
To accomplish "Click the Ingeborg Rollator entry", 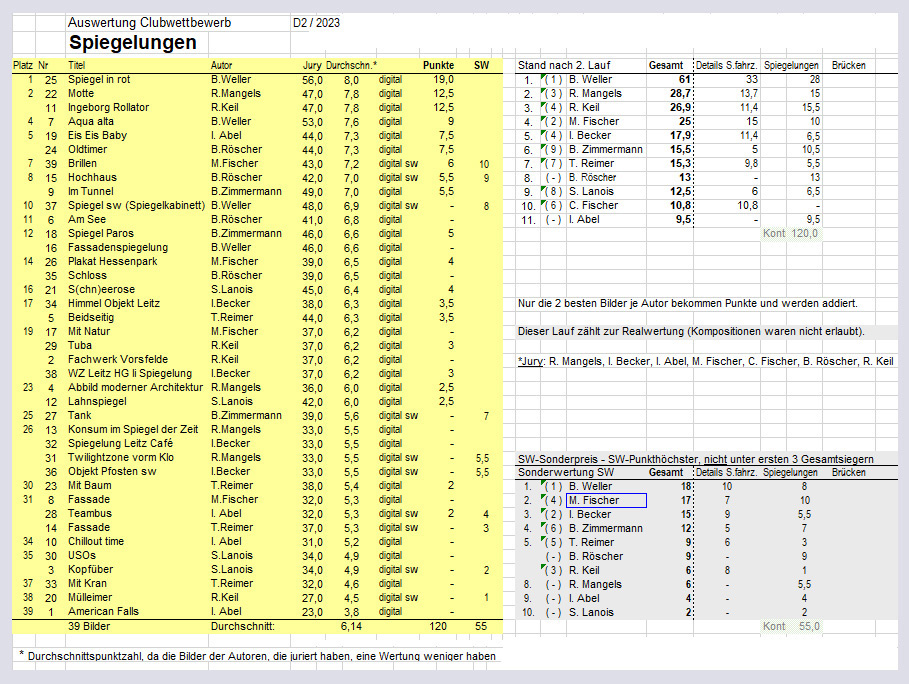I will tap(108, 107).
